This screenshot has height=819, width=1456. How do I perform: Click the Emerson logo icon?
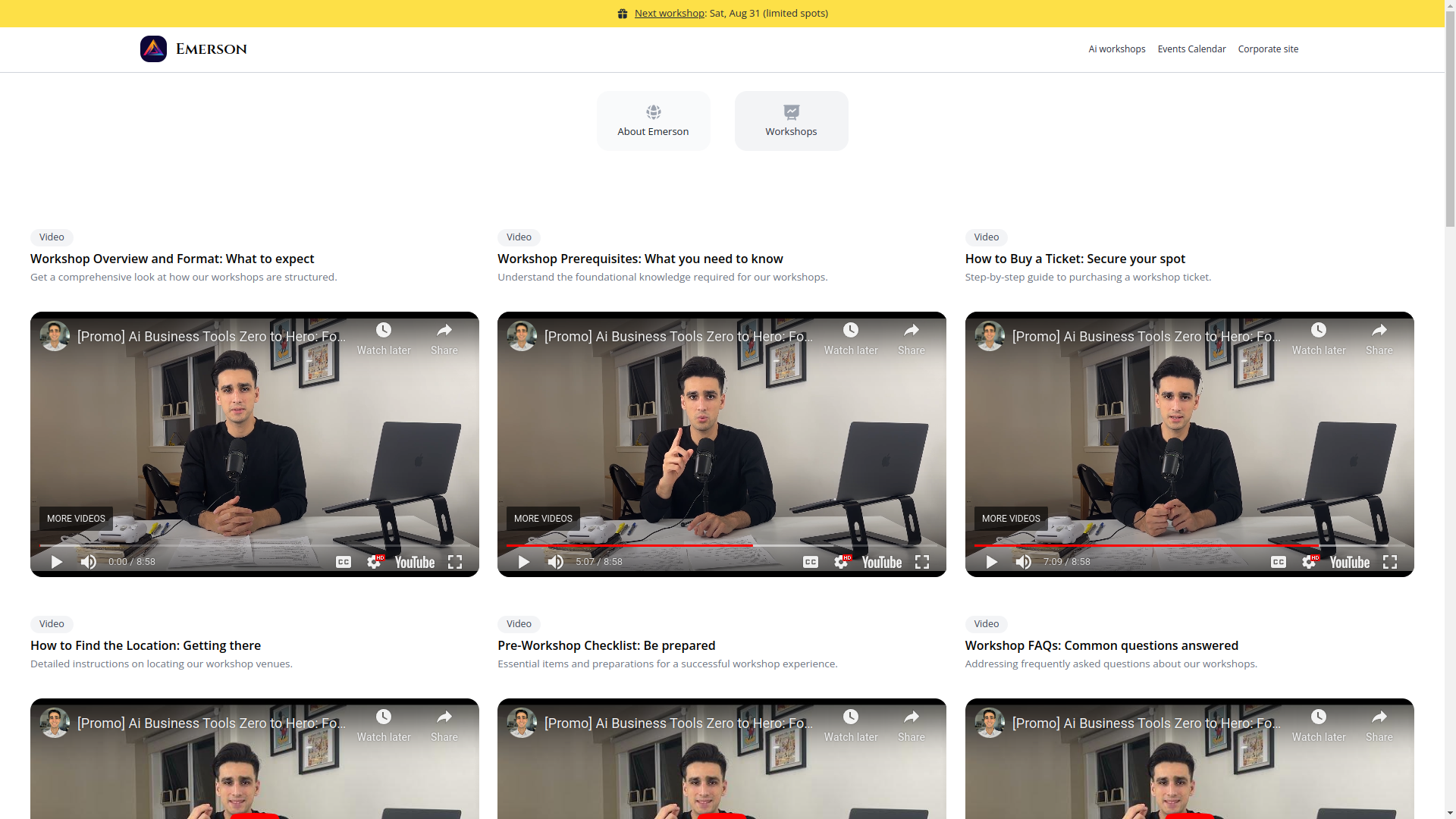point(153,49)
